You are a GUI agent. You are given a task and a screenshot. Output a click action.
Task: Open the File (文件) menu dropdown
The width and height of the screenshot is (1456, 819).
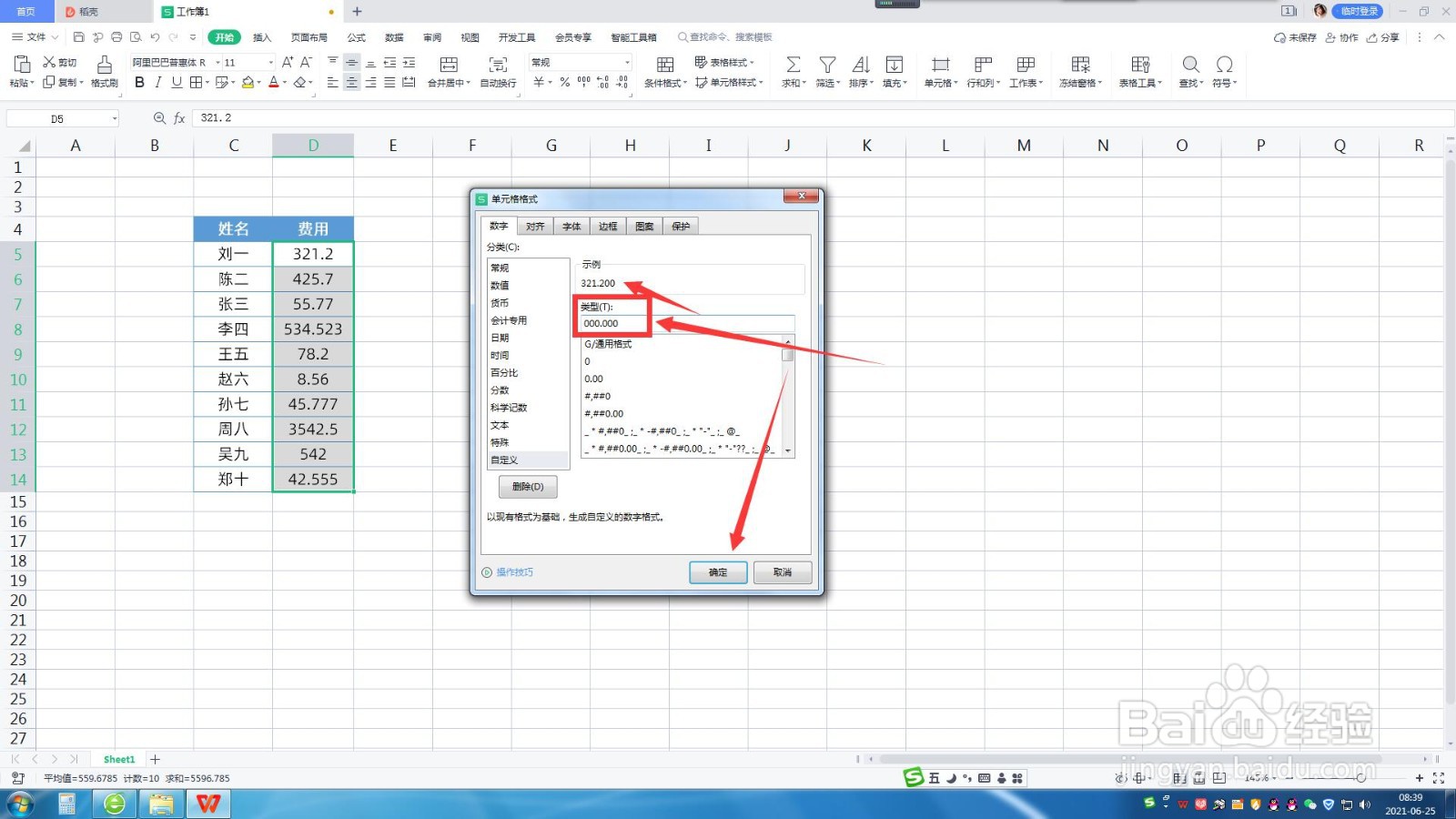point(35,37)
